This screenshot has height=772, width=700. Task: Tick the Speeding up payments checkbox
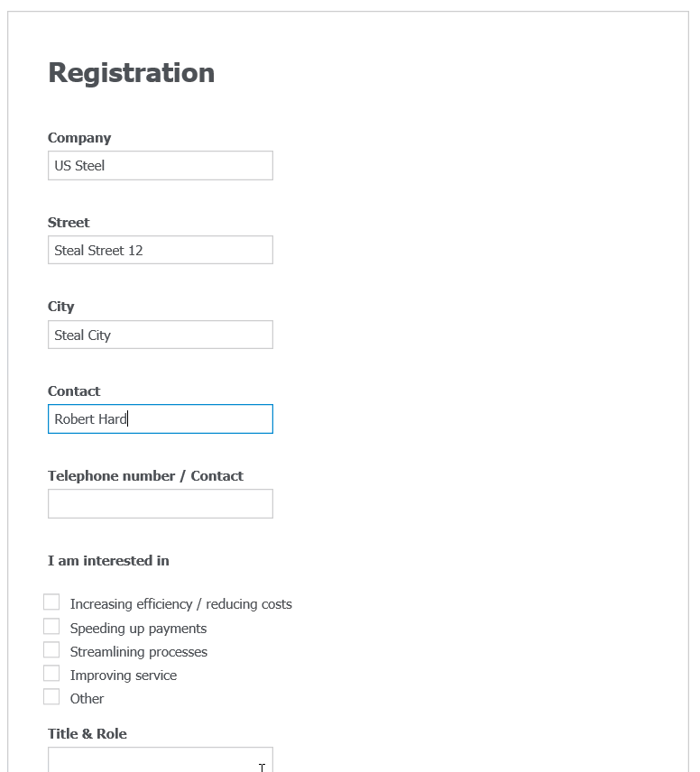52,627
